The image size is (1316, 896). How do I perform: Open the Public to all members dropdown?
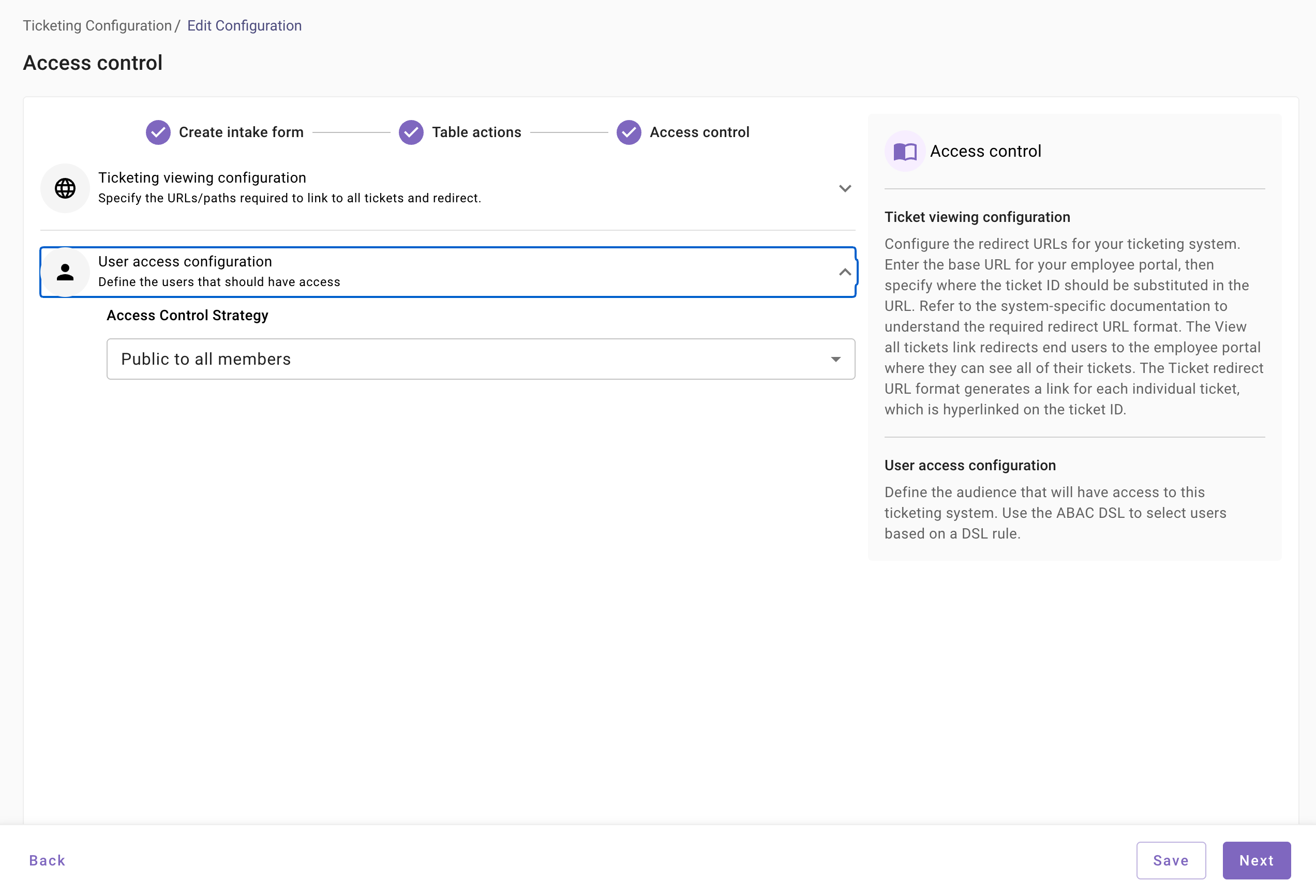click(x=480, y=359)
